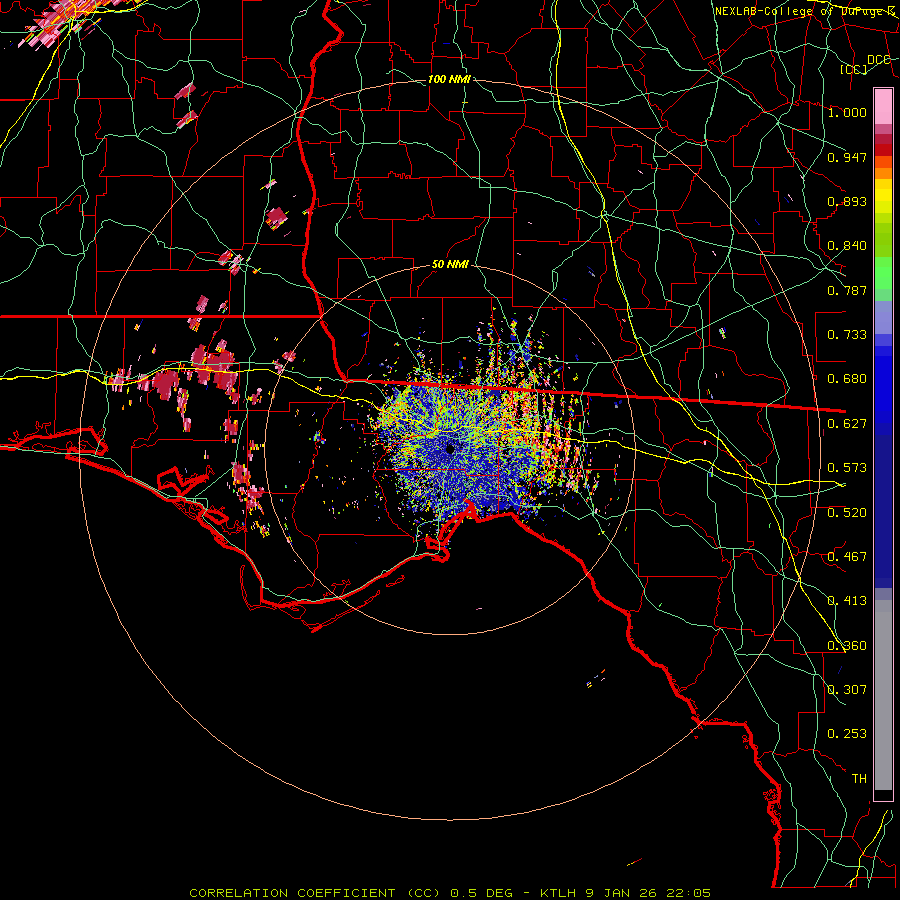Image resolution: width=900 pixels, height=900 pixels.
Task: Pick the bright green segment of the color bar
Action: pyautogui.click(x=883, y=273)
